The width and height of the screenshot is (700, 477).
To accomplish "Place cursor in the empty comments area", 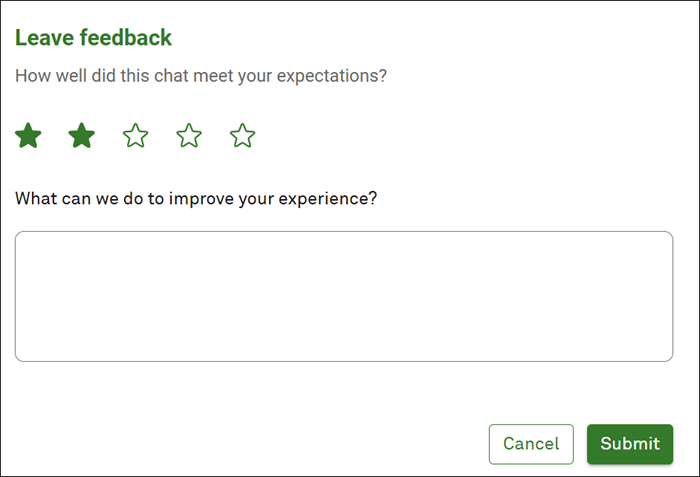I will tap(343, 296).
